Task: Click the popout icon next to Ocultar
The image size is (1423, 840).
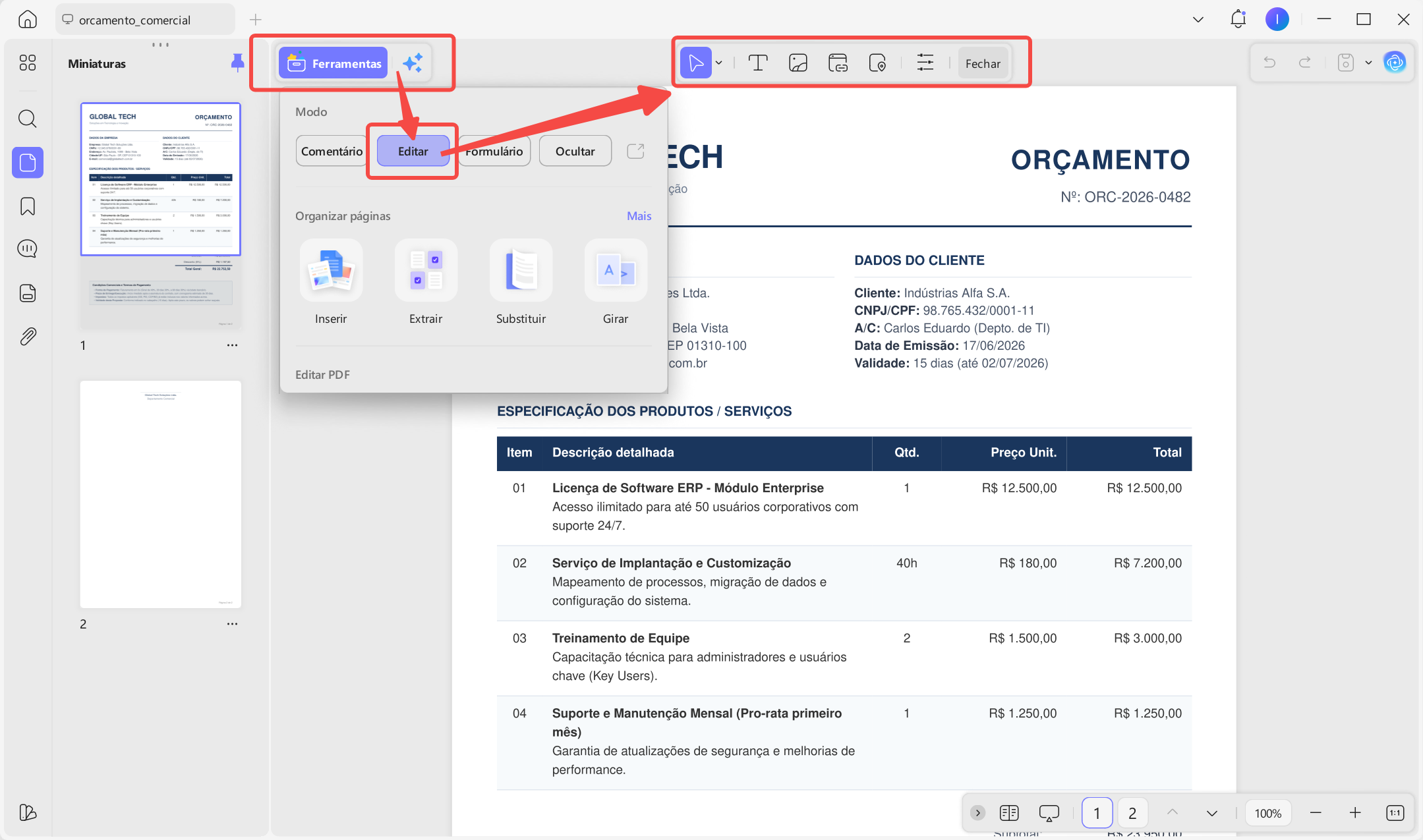Action: point(635,151)
